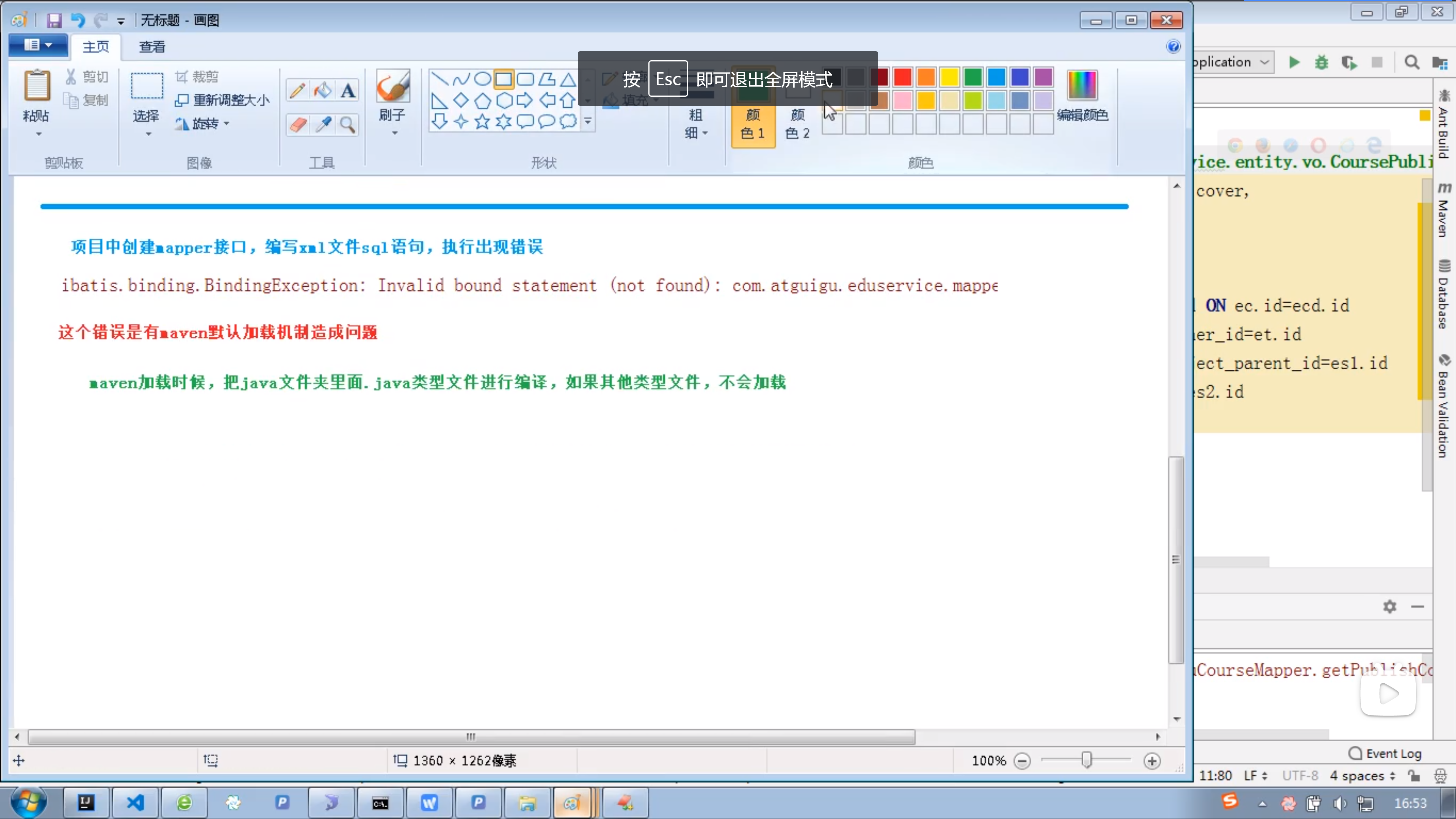Click the IntelliJ run button
Screen dimensions: 1456x819
click(x=1294, y=62)
